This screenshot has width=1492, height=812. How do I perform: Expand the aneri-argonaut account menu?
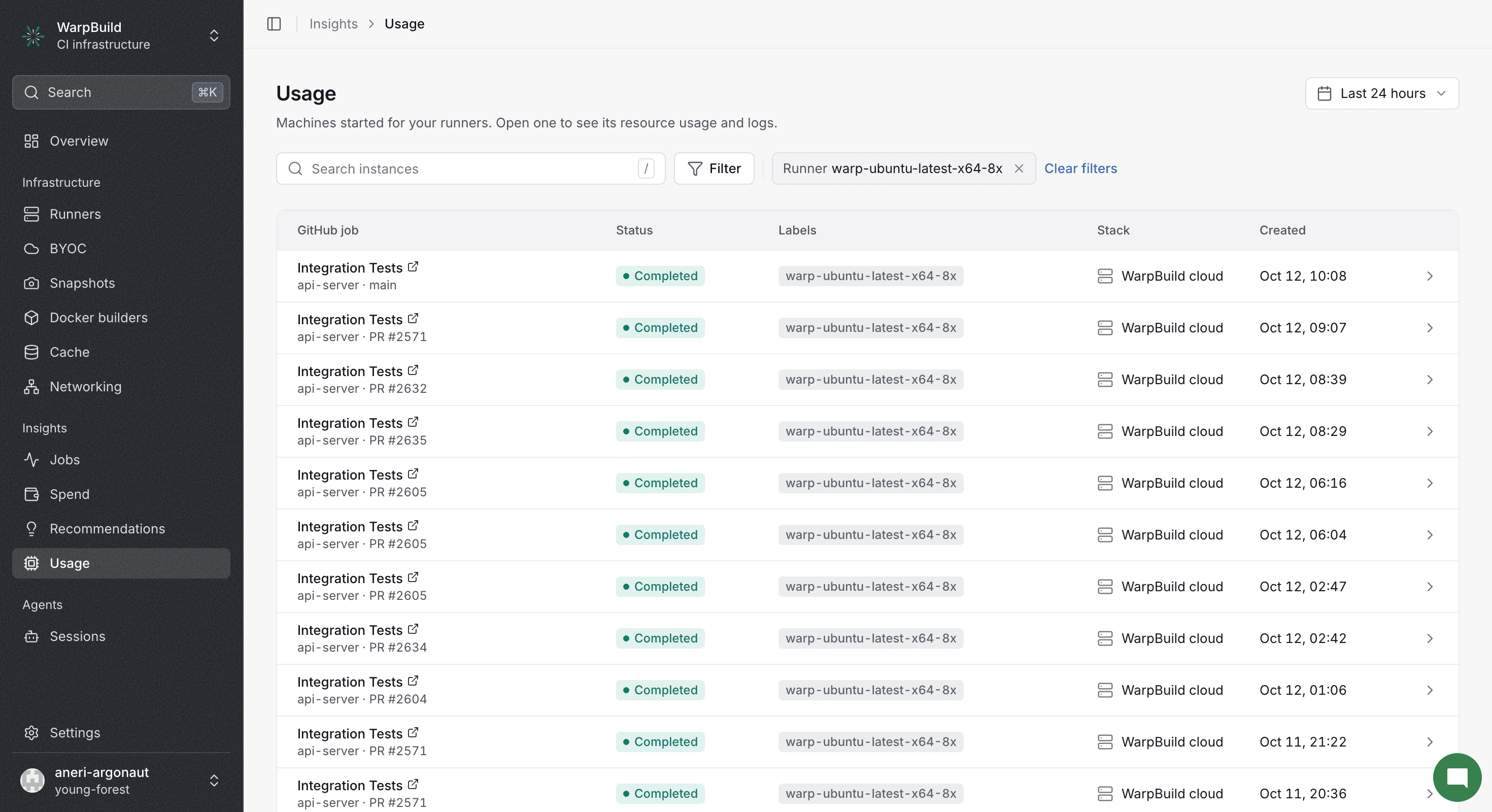point(214,781)
